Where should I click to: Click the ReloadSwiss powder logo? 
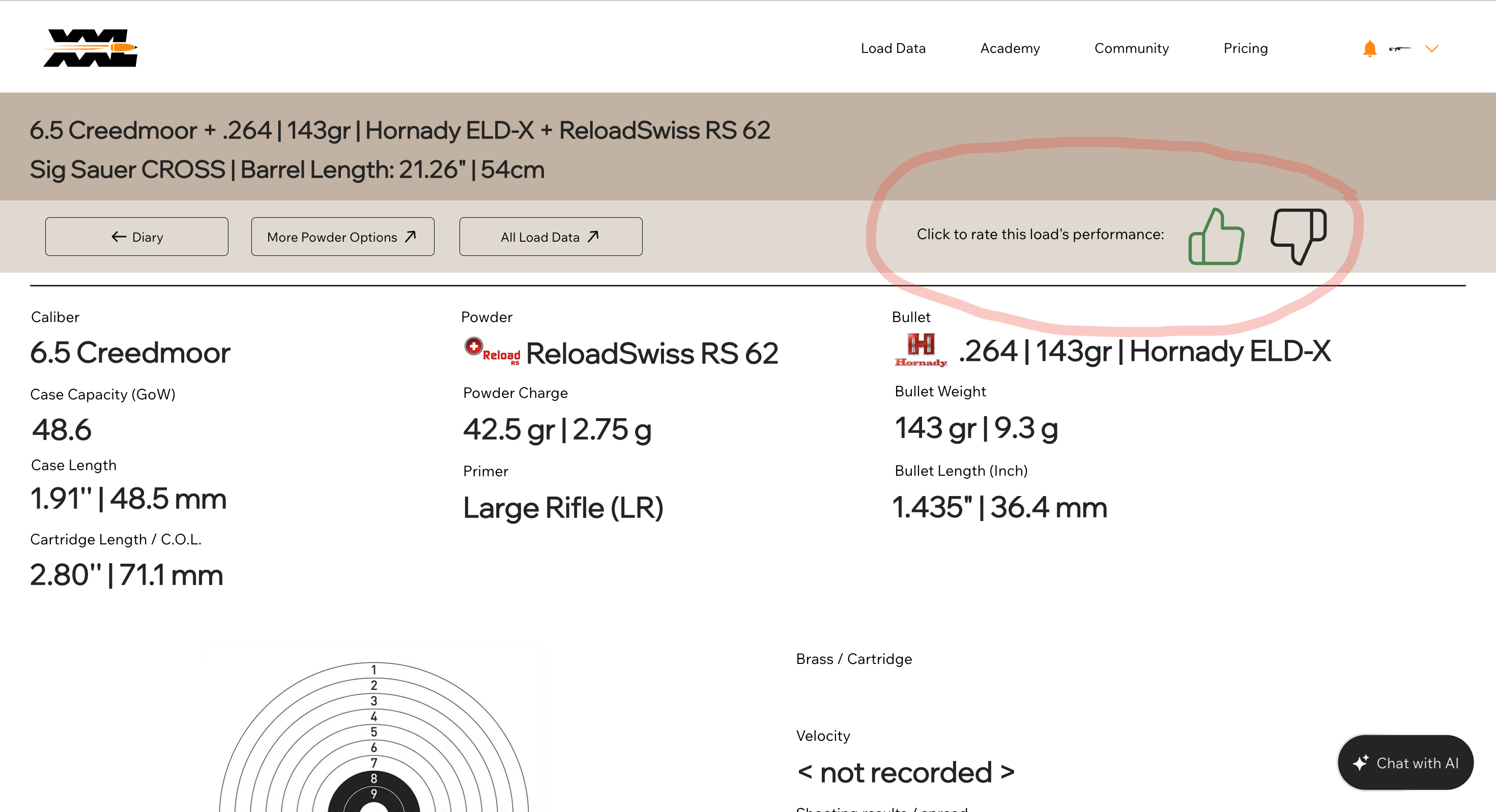pyautogui.click(x=492, y=352)
